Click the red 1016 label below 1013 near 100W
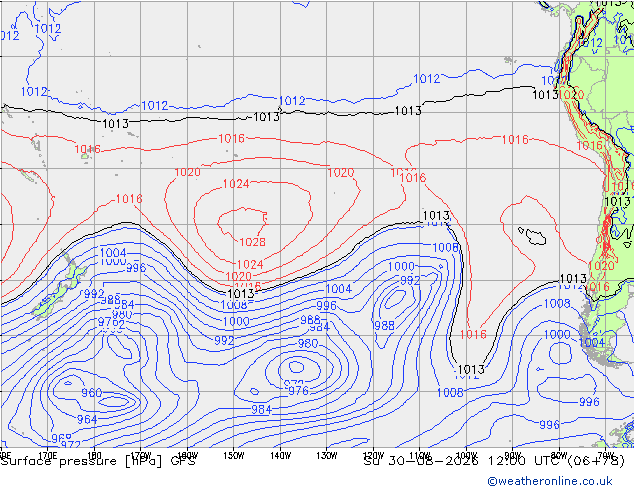634x490 pixels. point(473,335)
